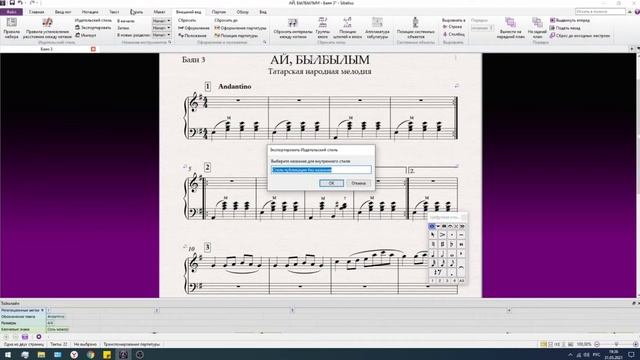Expand design and position group launcher

[x=264, y=42]
